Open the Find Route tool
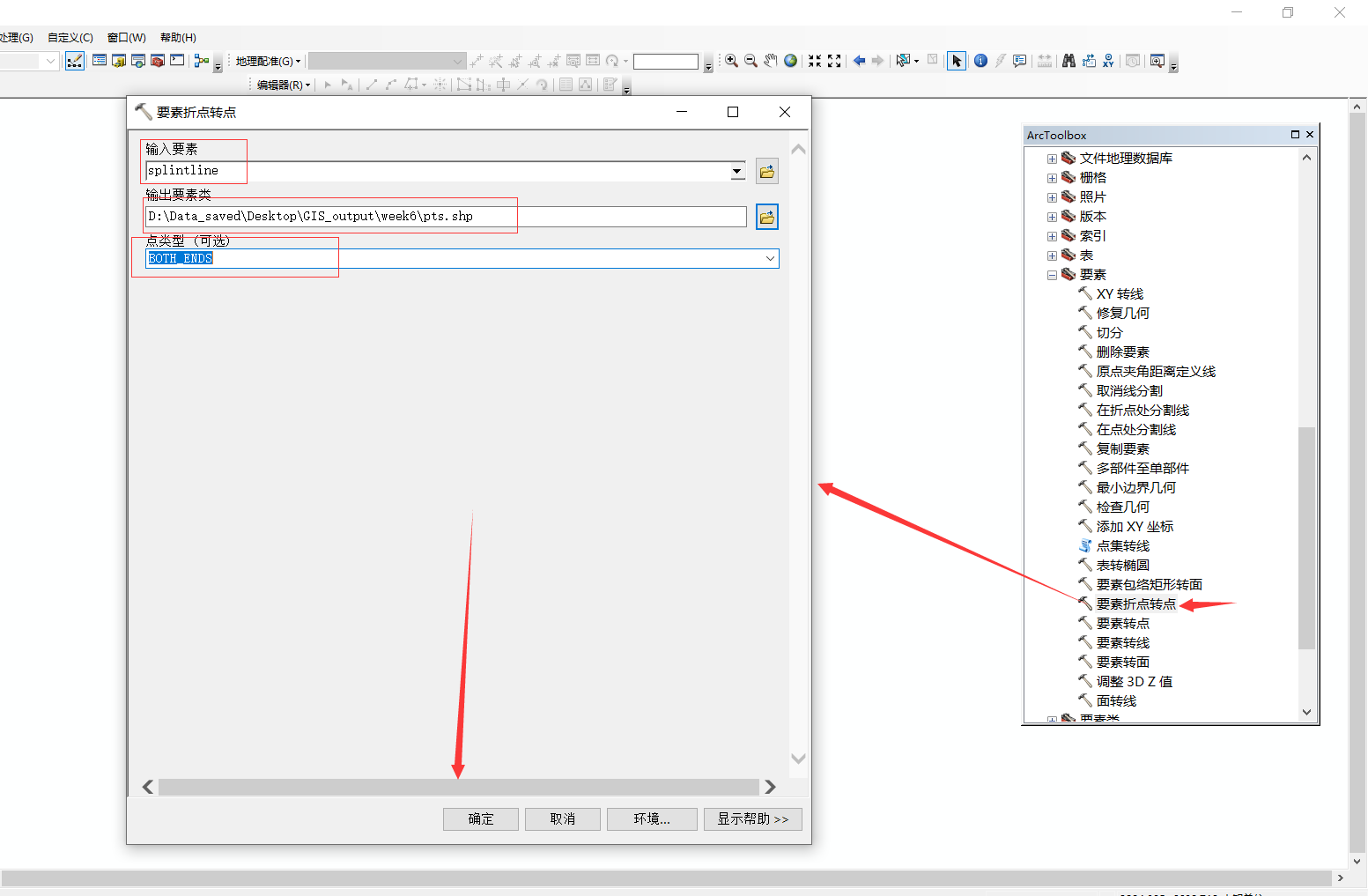 click(1089, 61)
